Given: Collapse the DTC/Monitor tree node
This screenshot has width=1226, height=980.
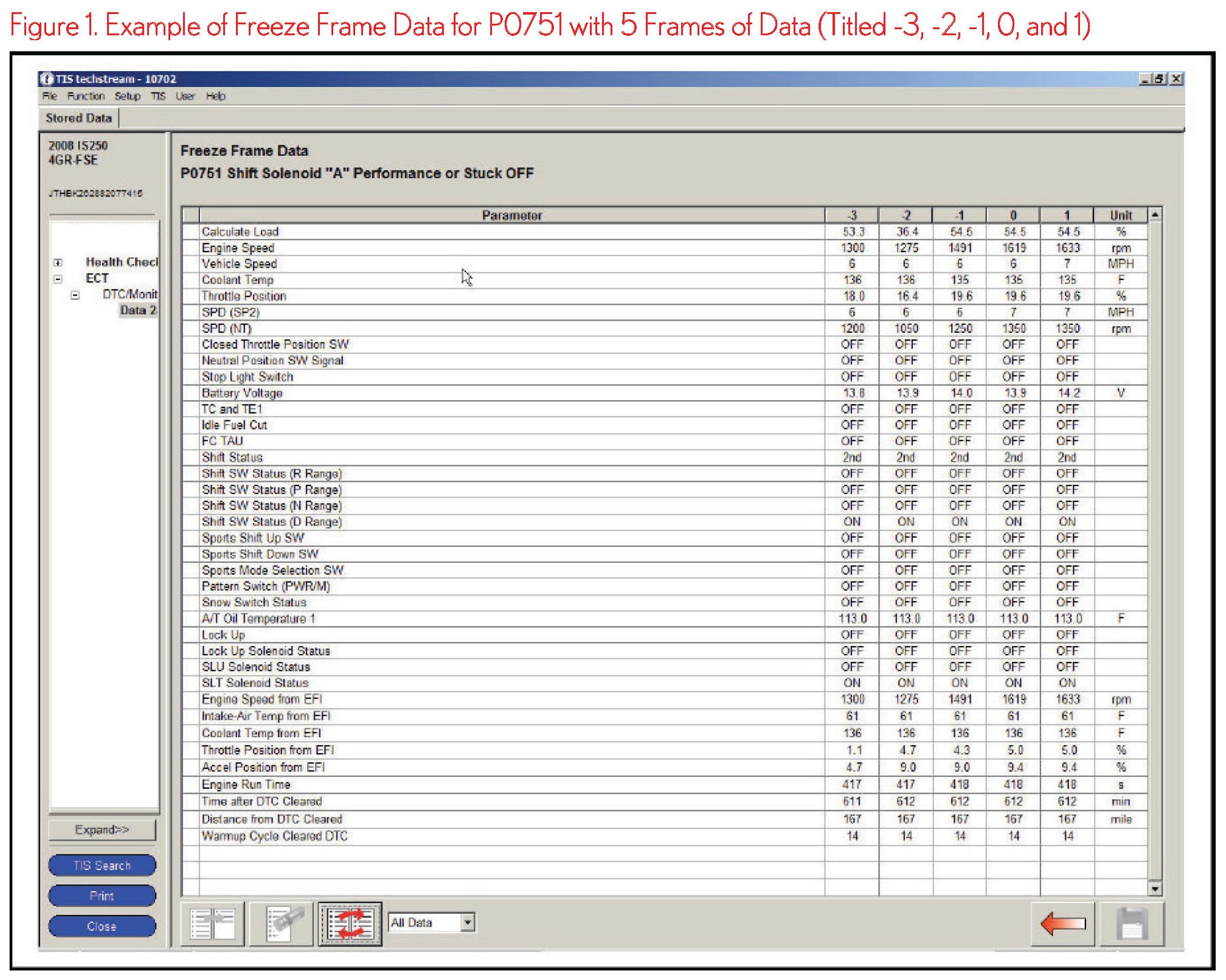Looking at the screenshot, I should tap(75, 296).
